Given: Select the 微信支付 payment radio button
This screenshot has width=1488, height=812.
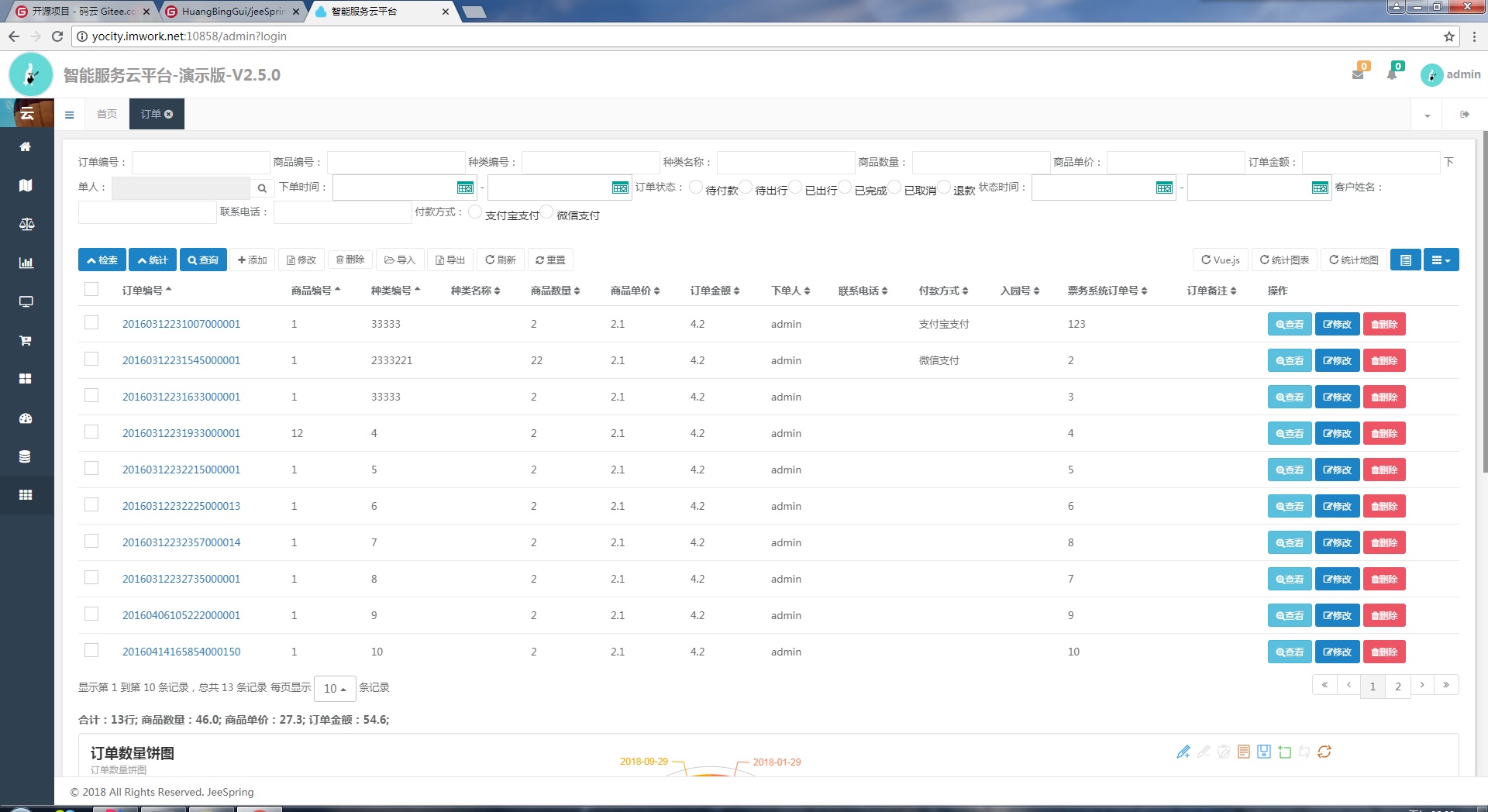Looking at the screenshot, I should click(x=547, y=212).
